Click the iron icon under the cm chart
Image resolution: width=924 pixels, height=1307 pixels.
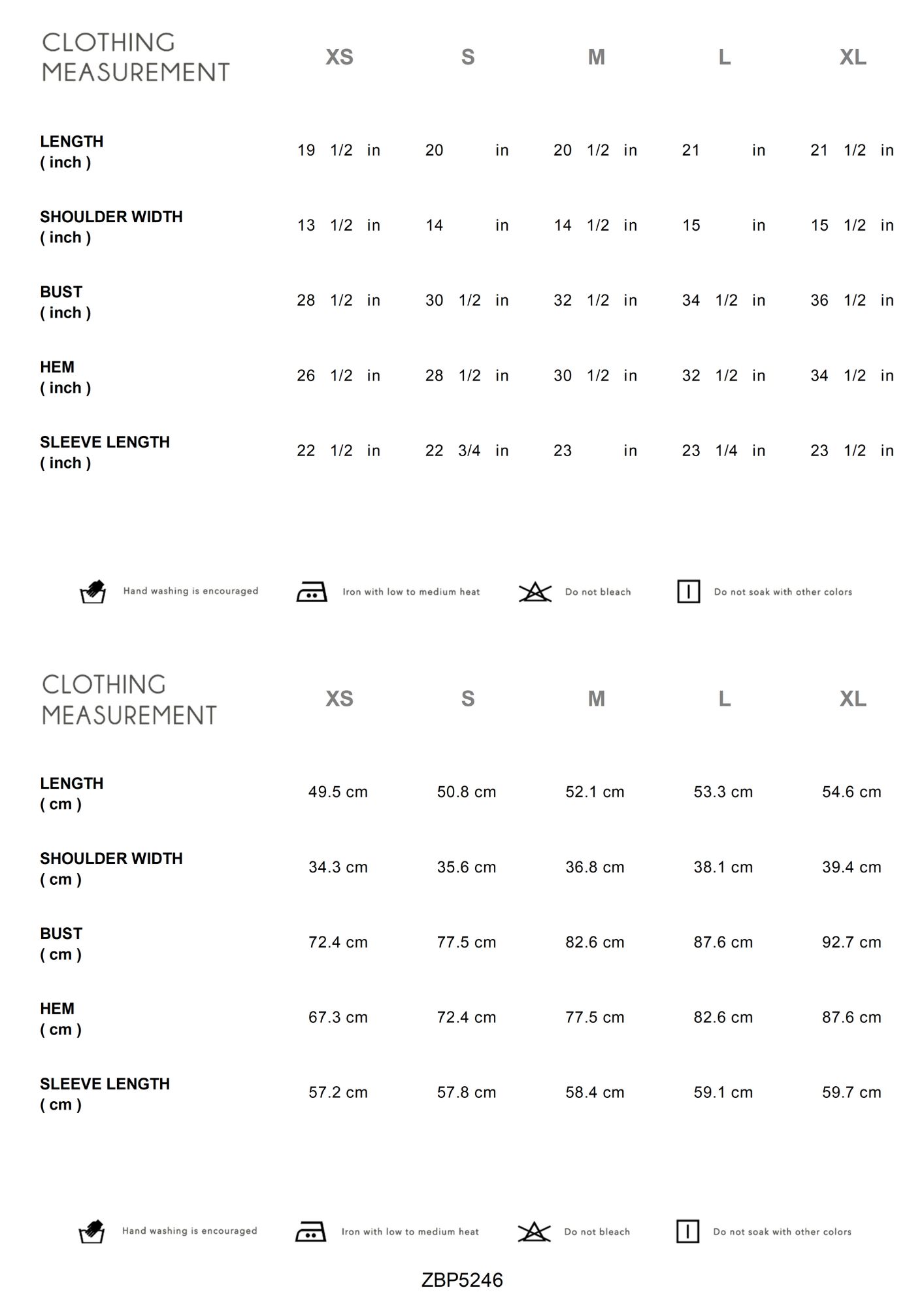coord(310,1231)
